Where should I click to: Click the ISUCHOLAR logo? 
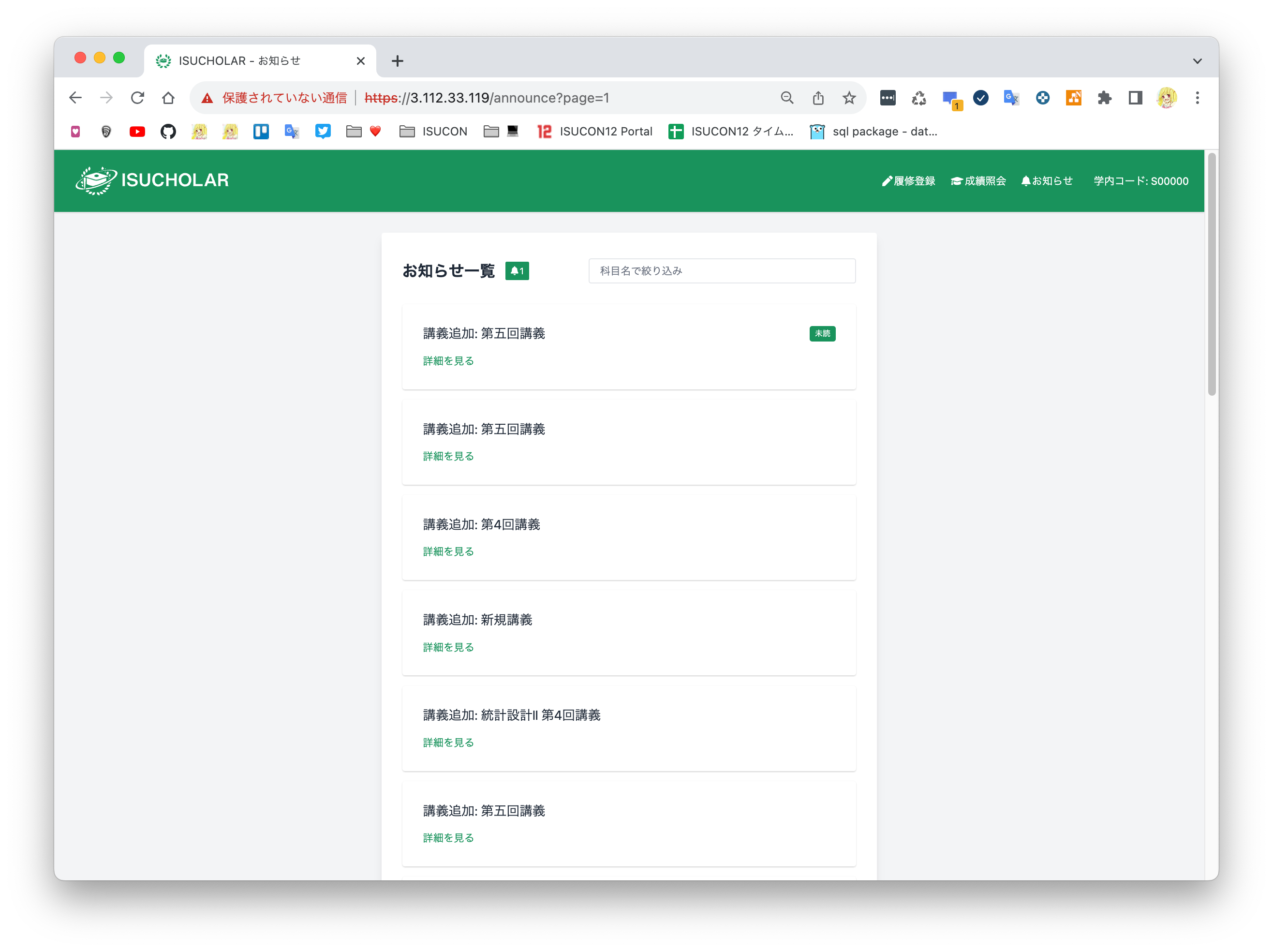pyautogui.click(x=152, y=180)
